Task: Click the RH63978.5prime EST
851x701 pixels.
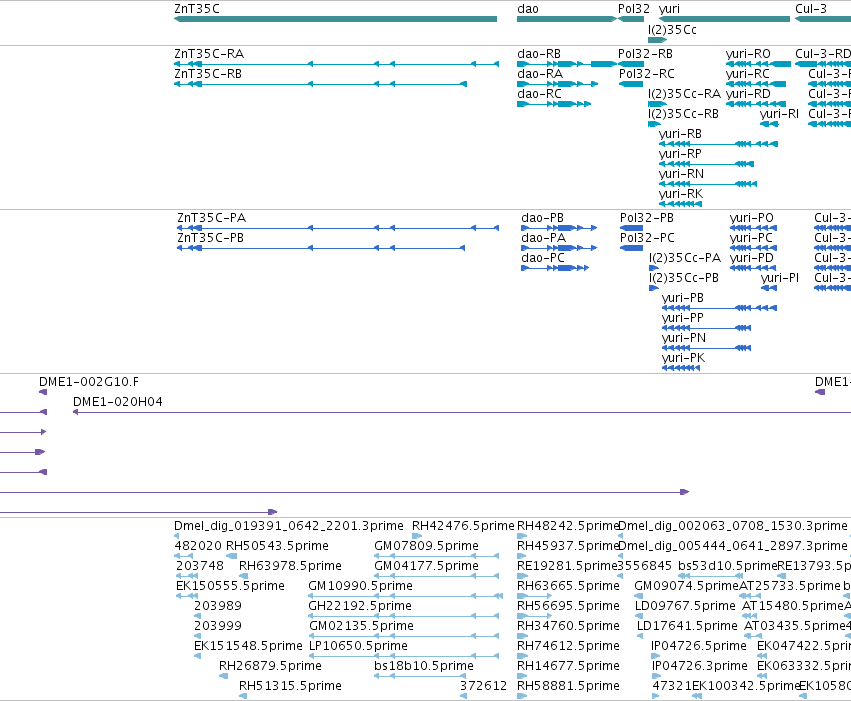Action: point(244,576)
